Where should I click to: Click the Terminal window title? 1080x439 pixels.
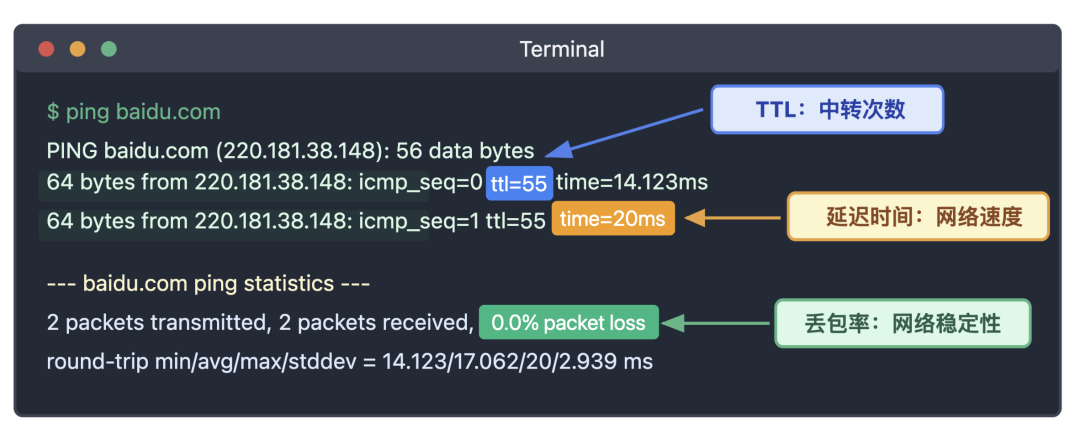click(x=562, y=49)
